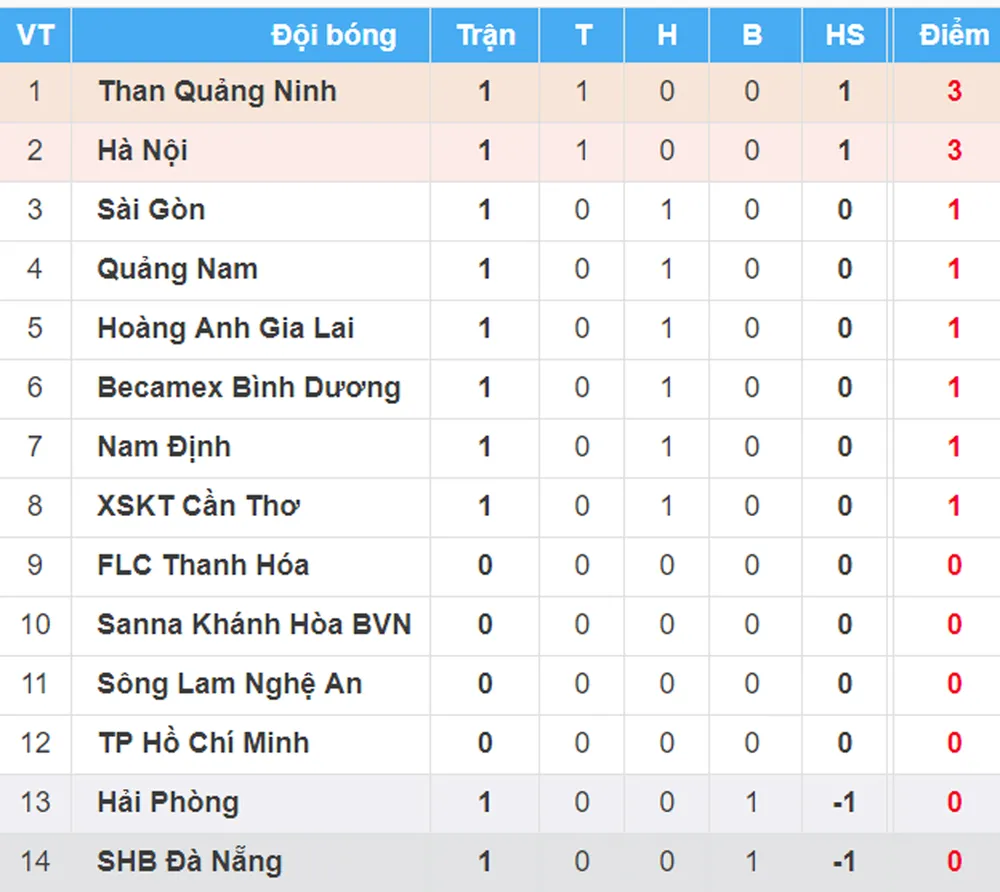Select the FLC Thanh Hóa team
Image resolution: width=1000 pixels, height=892 pixels.
pyautogui.click(x=203, y=565)
